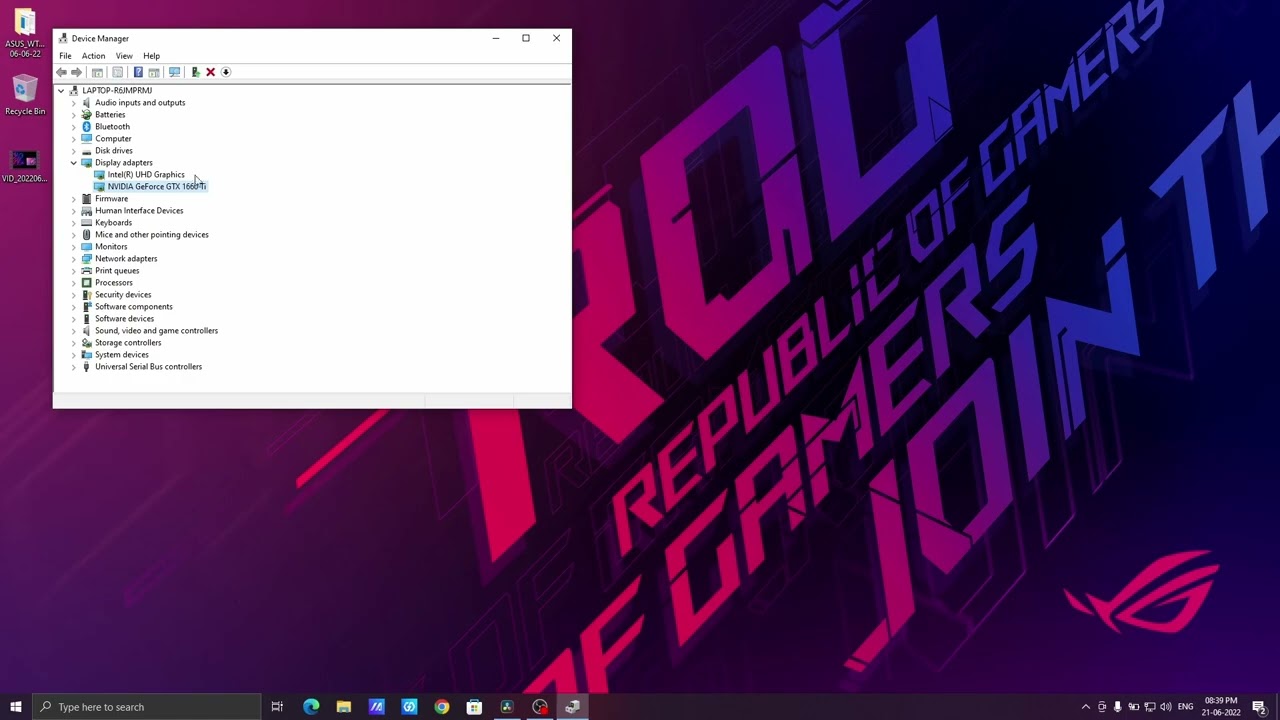The height and width of the screenshot is (720, 1280).
Task: Expand Human Interface Devices category arrow
Action: pyautogui.click(x=73, y=211)
